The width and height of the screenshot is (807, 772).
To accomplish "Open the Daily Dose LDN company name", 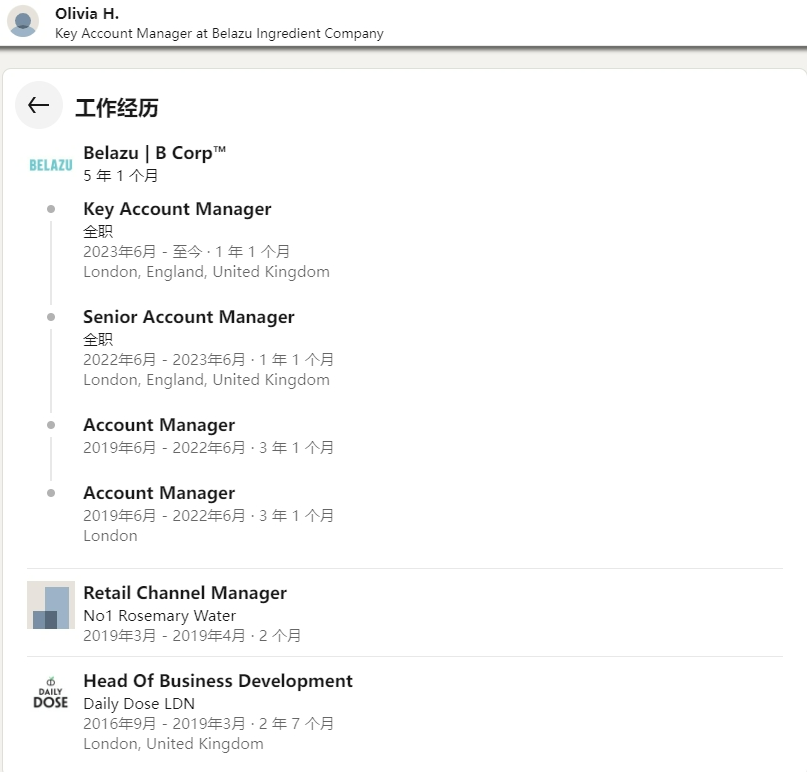I will [139, 704].
